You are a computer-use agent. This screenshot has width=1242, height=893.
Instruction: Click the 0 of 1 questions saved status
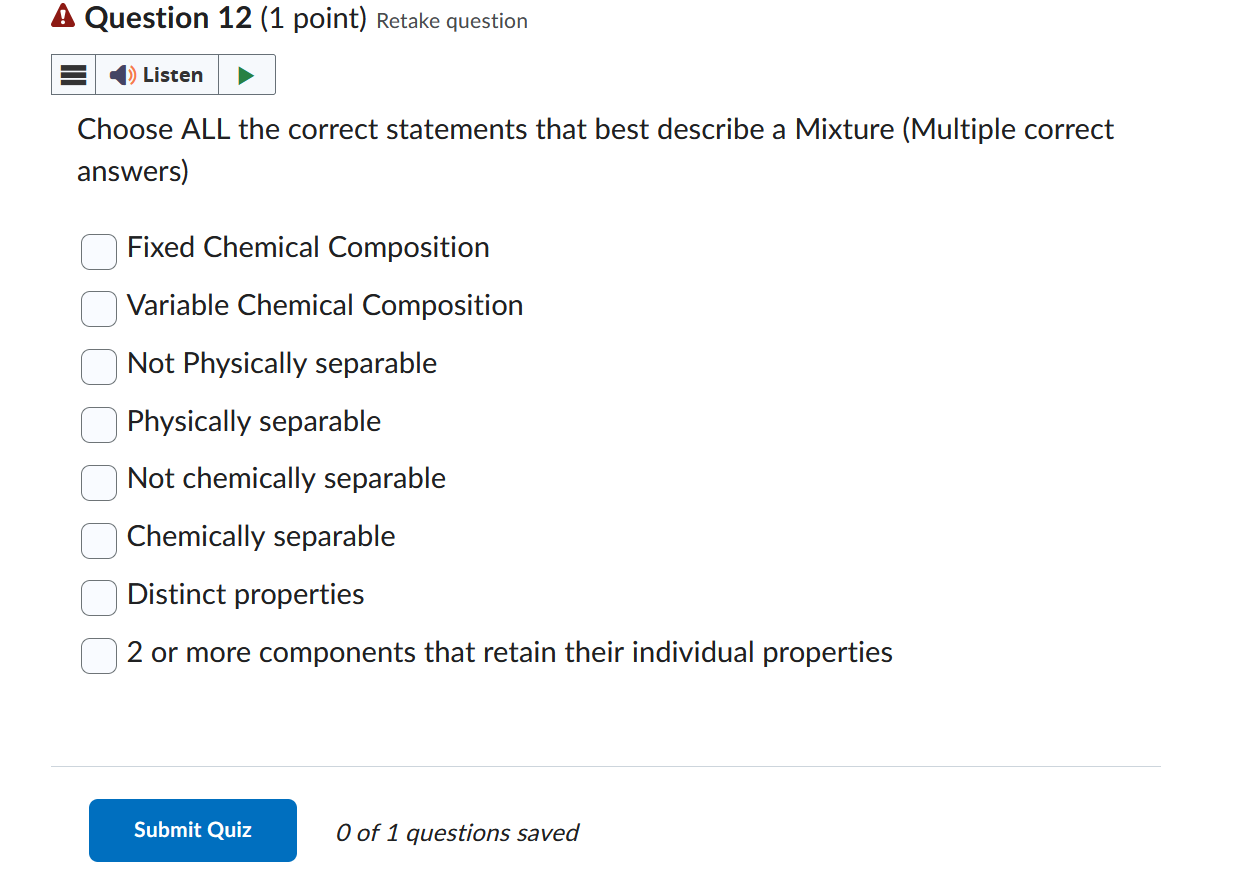pos(457,832)
